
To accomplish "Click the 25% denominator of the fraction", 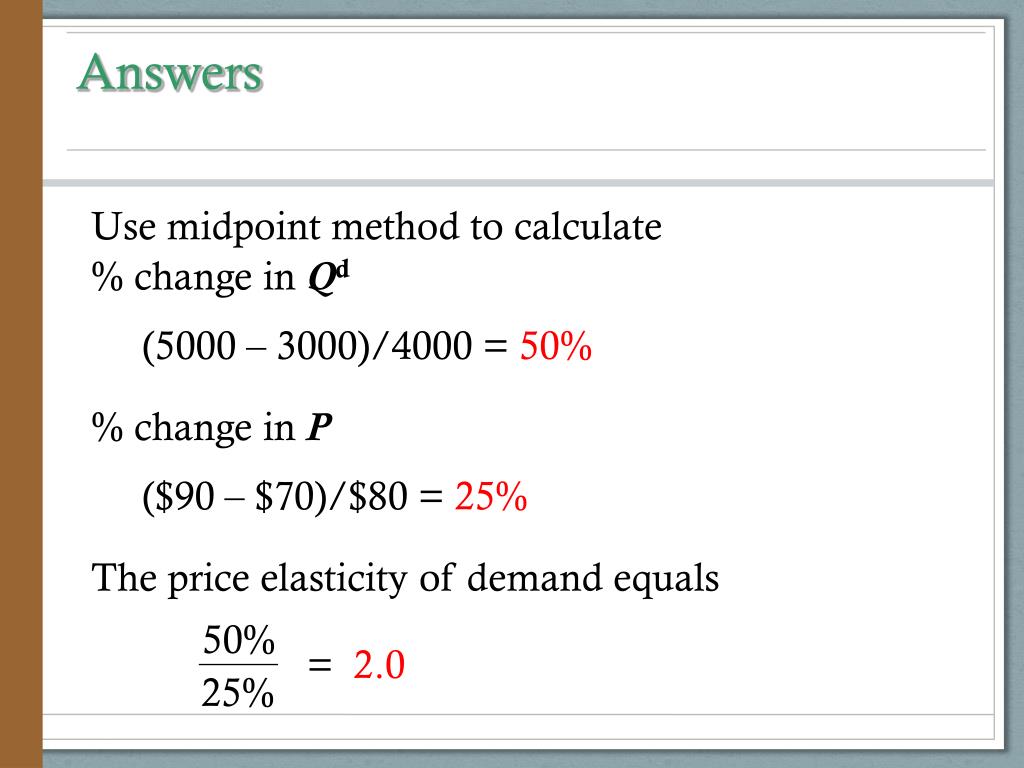I will pyautogui.click(x=238, y=692).
